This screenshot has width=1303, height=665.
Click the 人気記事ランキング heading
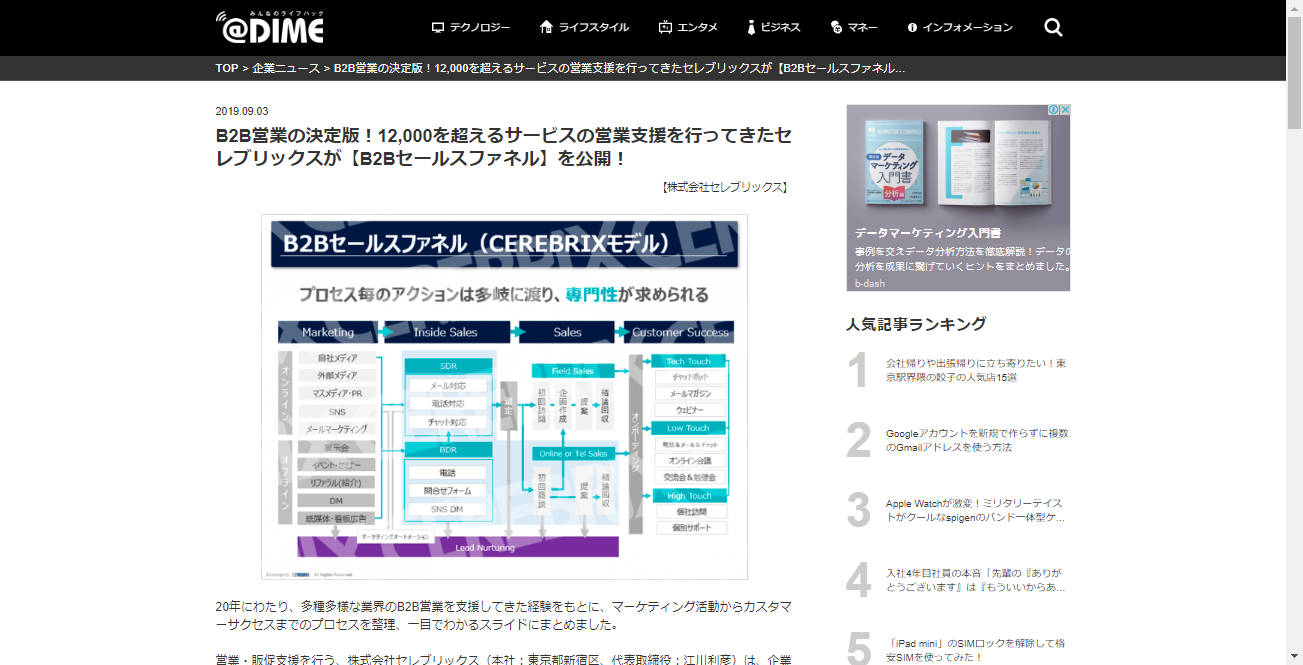click(916, 324)
